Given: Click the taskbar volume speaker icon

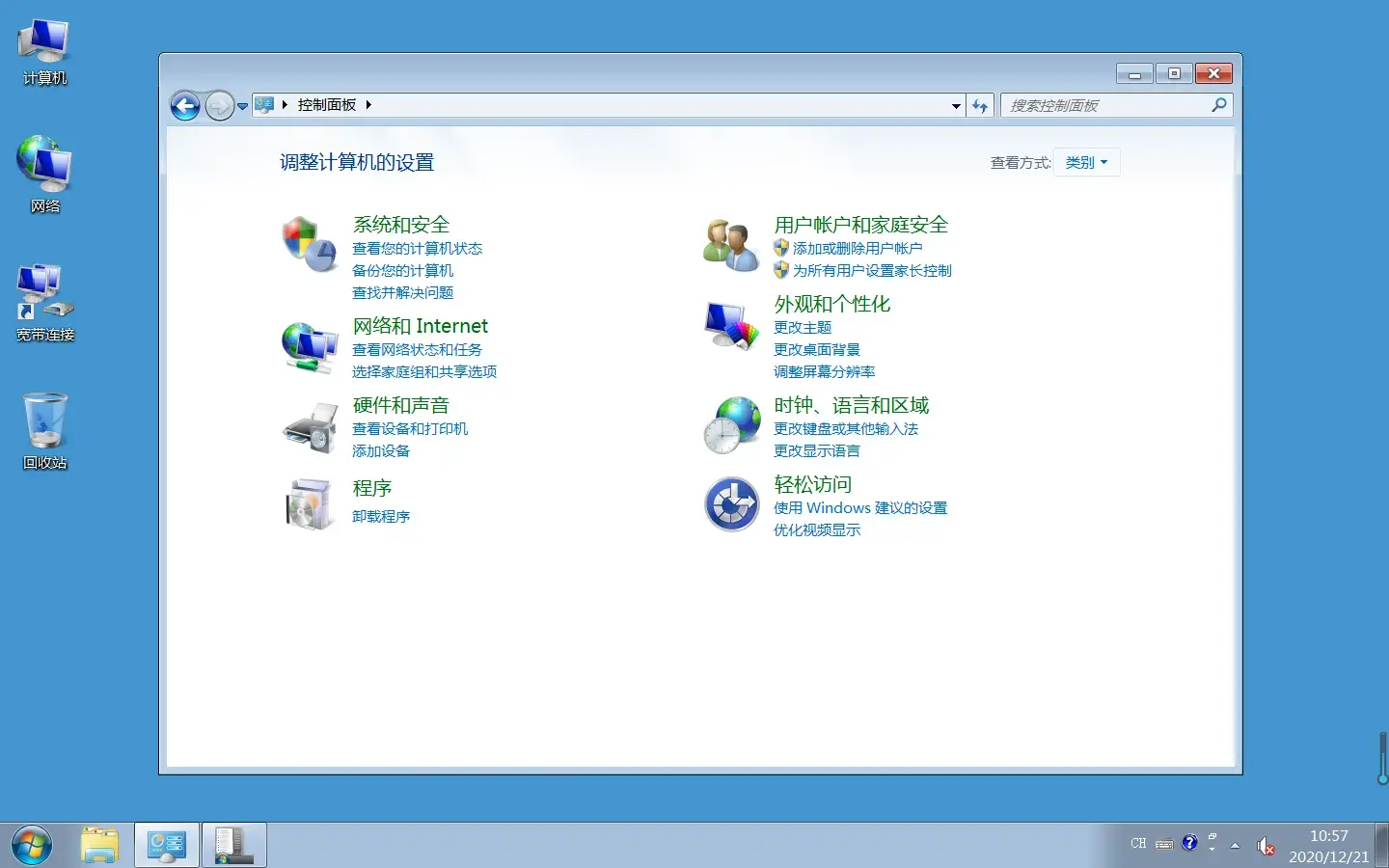Looking at the screenshot, I should pyautogui.click(x=1266, y=847).
